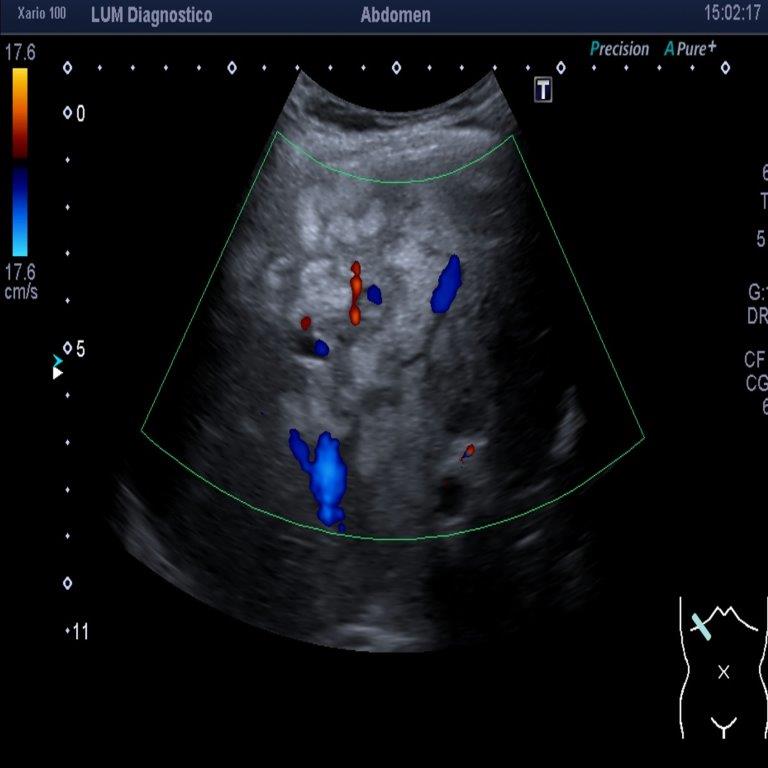The width and height of the screenshot is (768, 768).
Task: Click the DR dynamic range parameter
Action: [x=756, y=316]
